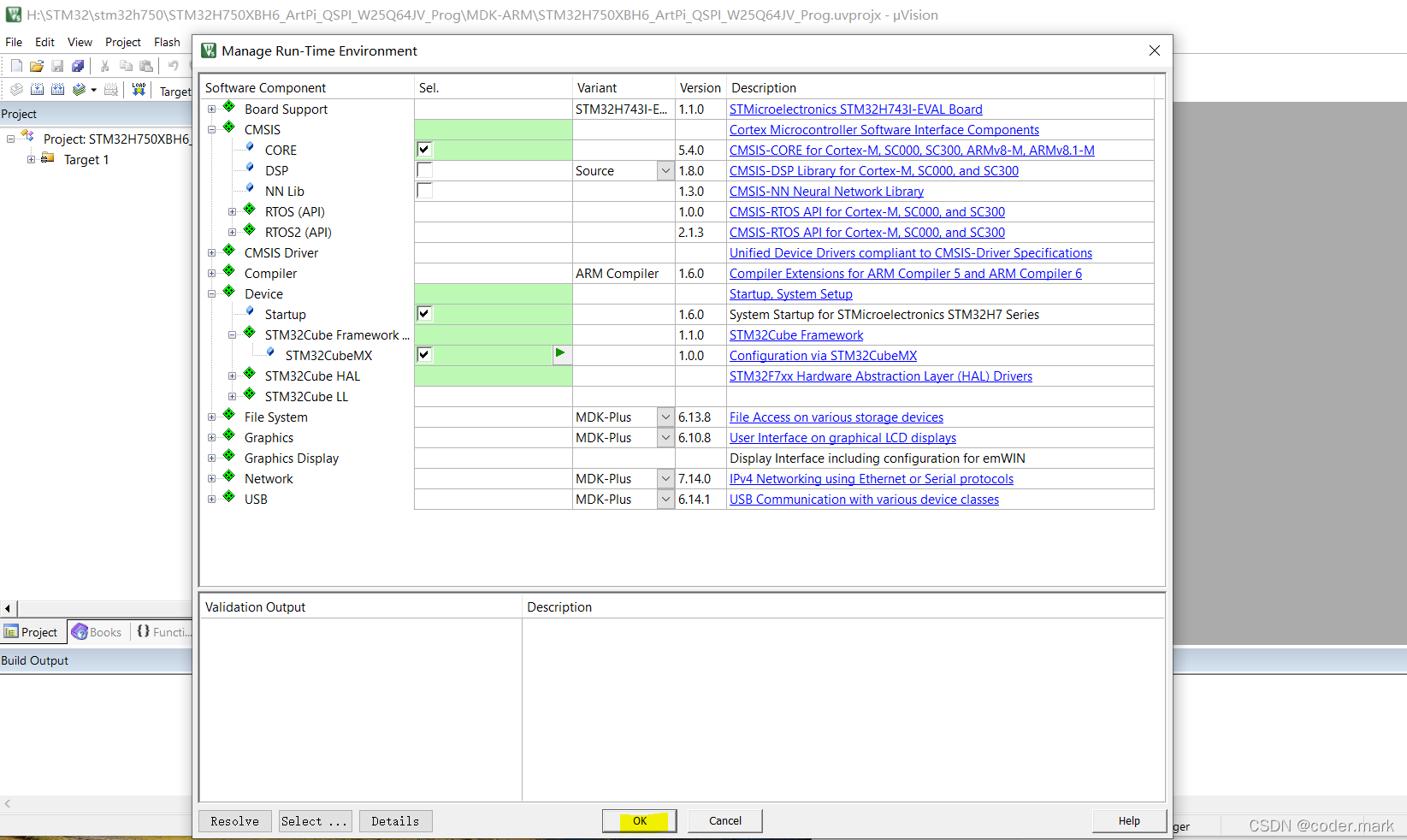Click the Save All icon
Viewport: 1407px width, 840px height.
(78, 65)
